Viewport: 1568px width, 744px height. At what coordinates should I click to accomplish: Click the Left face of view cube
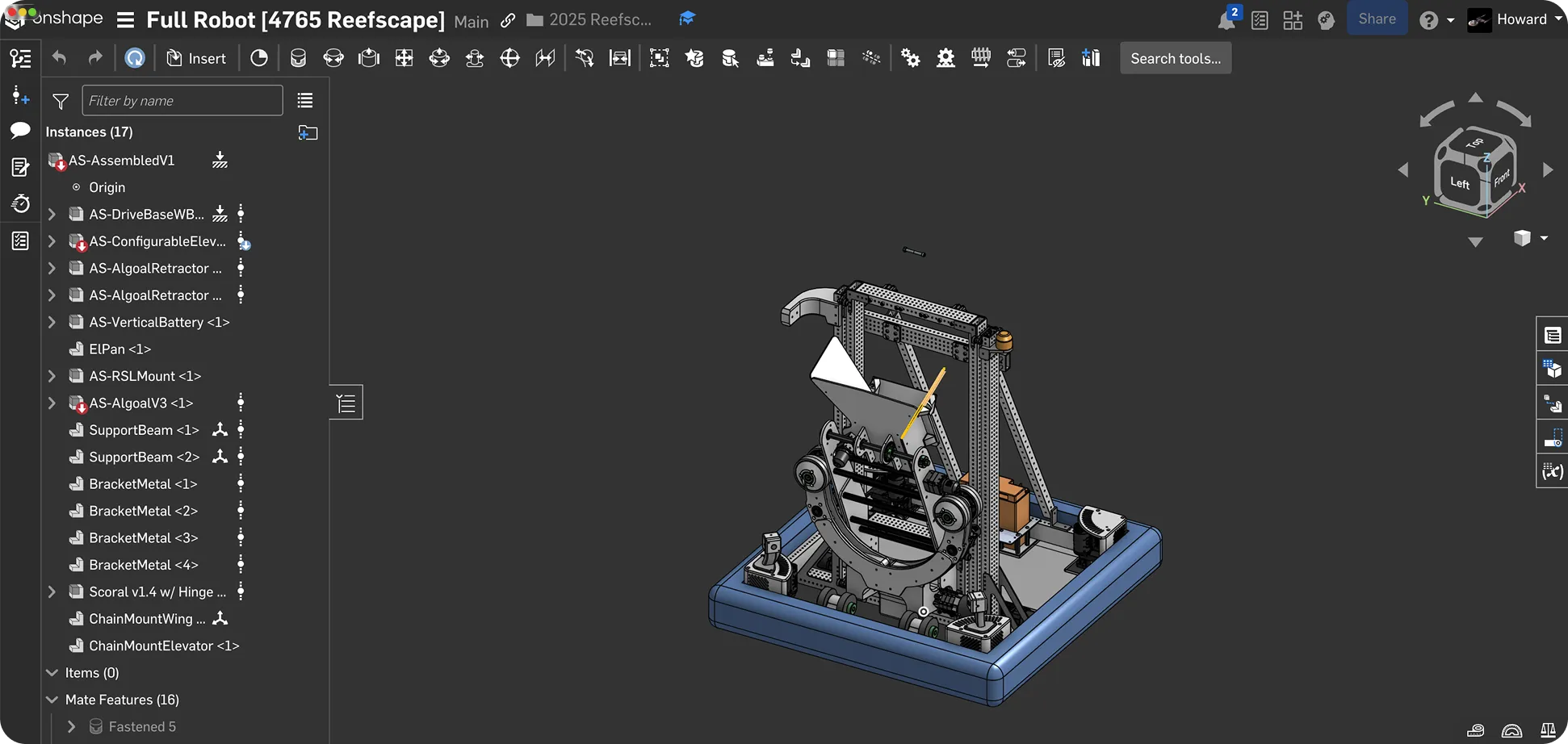click(1460, 182)
